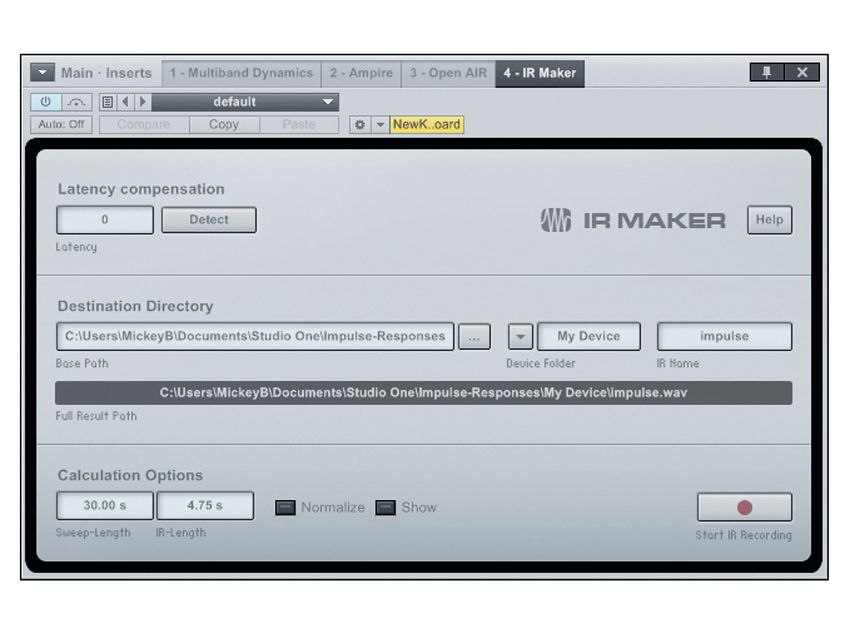Select the 4 - IR Maker tab
850x638 pixels.
coord(540,73)
